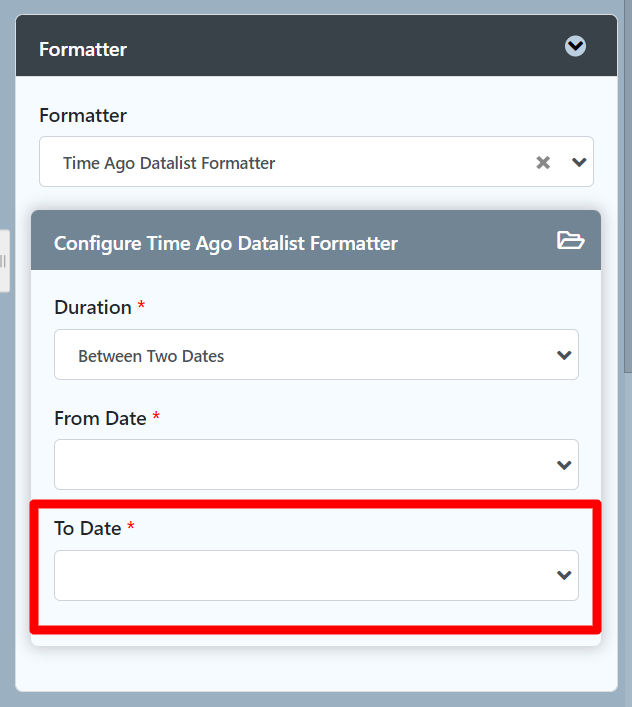632x707 pixels.
Task: Click the Duration field's dropdown arrow
Action: [564, 355]
